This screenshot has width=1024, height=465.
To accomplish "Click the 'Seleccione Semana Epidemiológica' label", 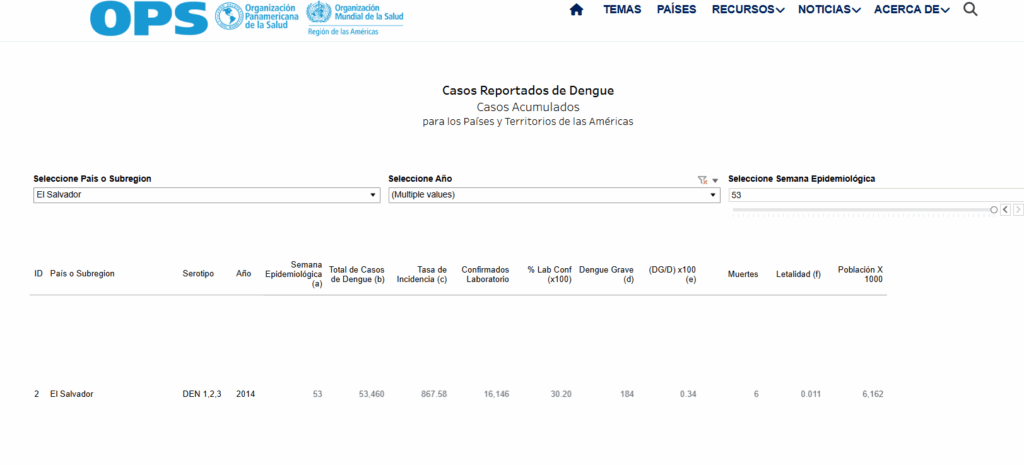I will tap(801, 178).
